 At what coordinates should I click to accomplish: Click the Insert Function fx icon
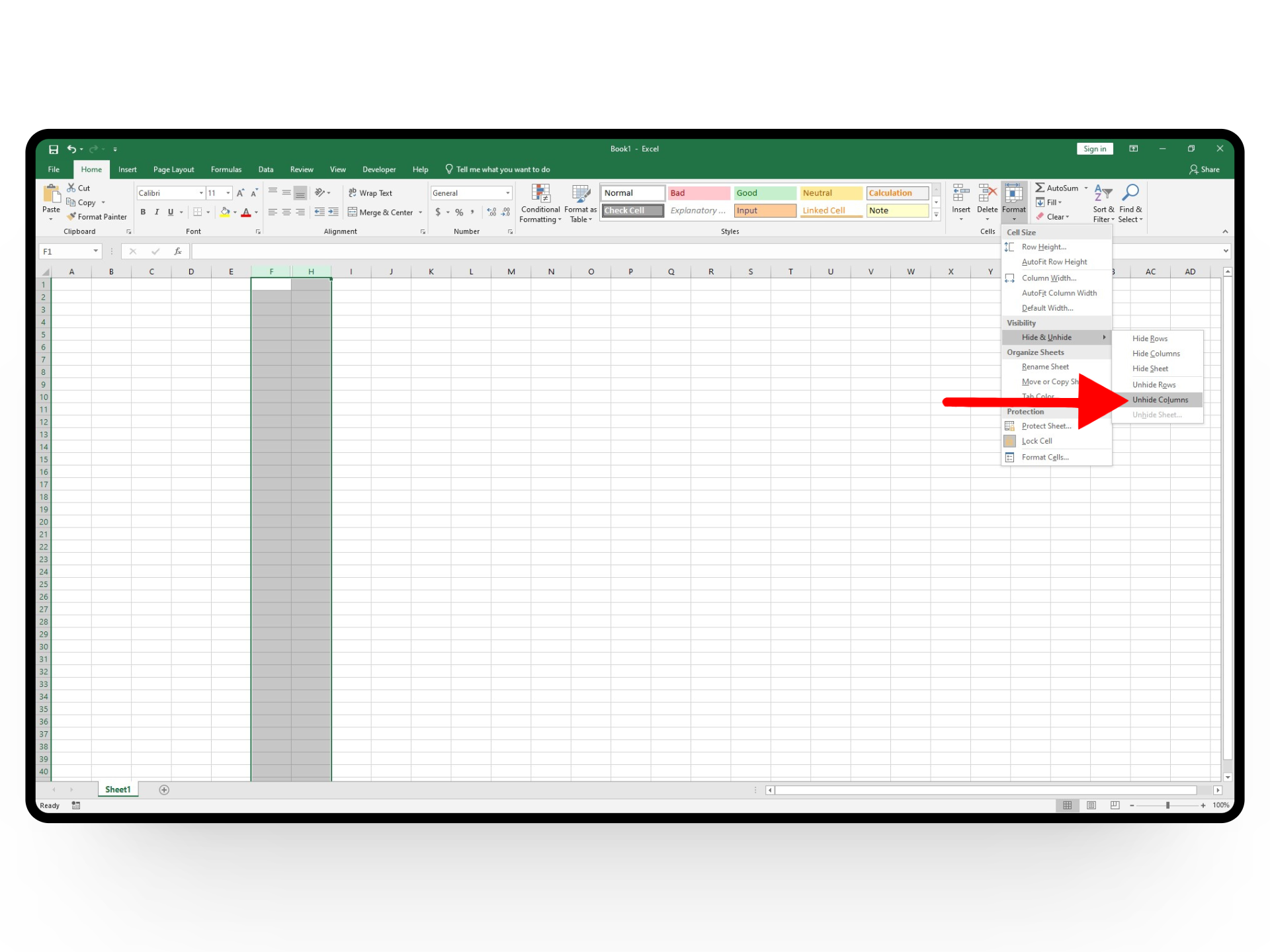click(x=177, y=251)
